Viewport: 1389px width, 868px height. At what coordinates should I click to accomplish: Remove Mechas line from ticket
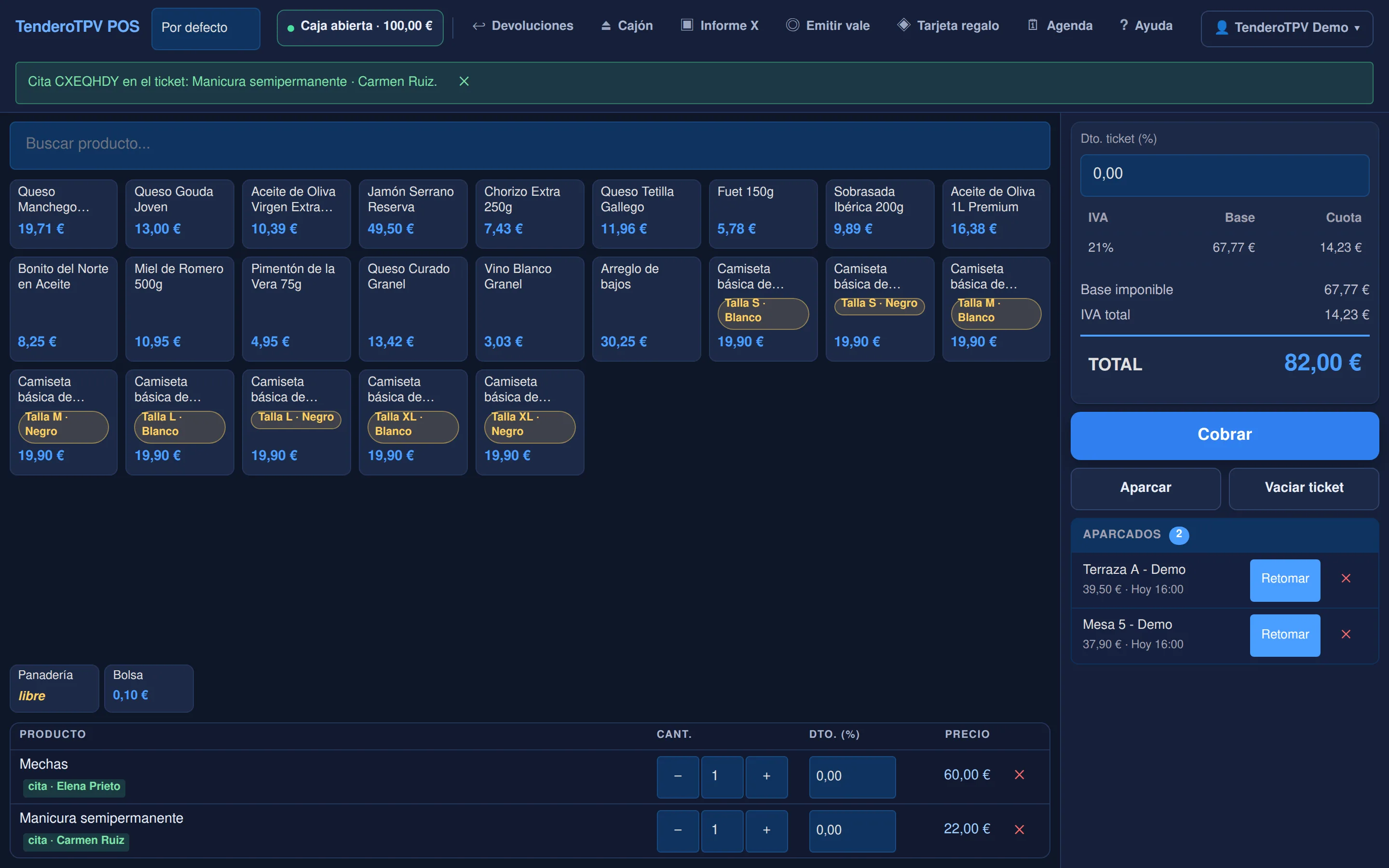pyautogui.click(x=1020, y=775)
